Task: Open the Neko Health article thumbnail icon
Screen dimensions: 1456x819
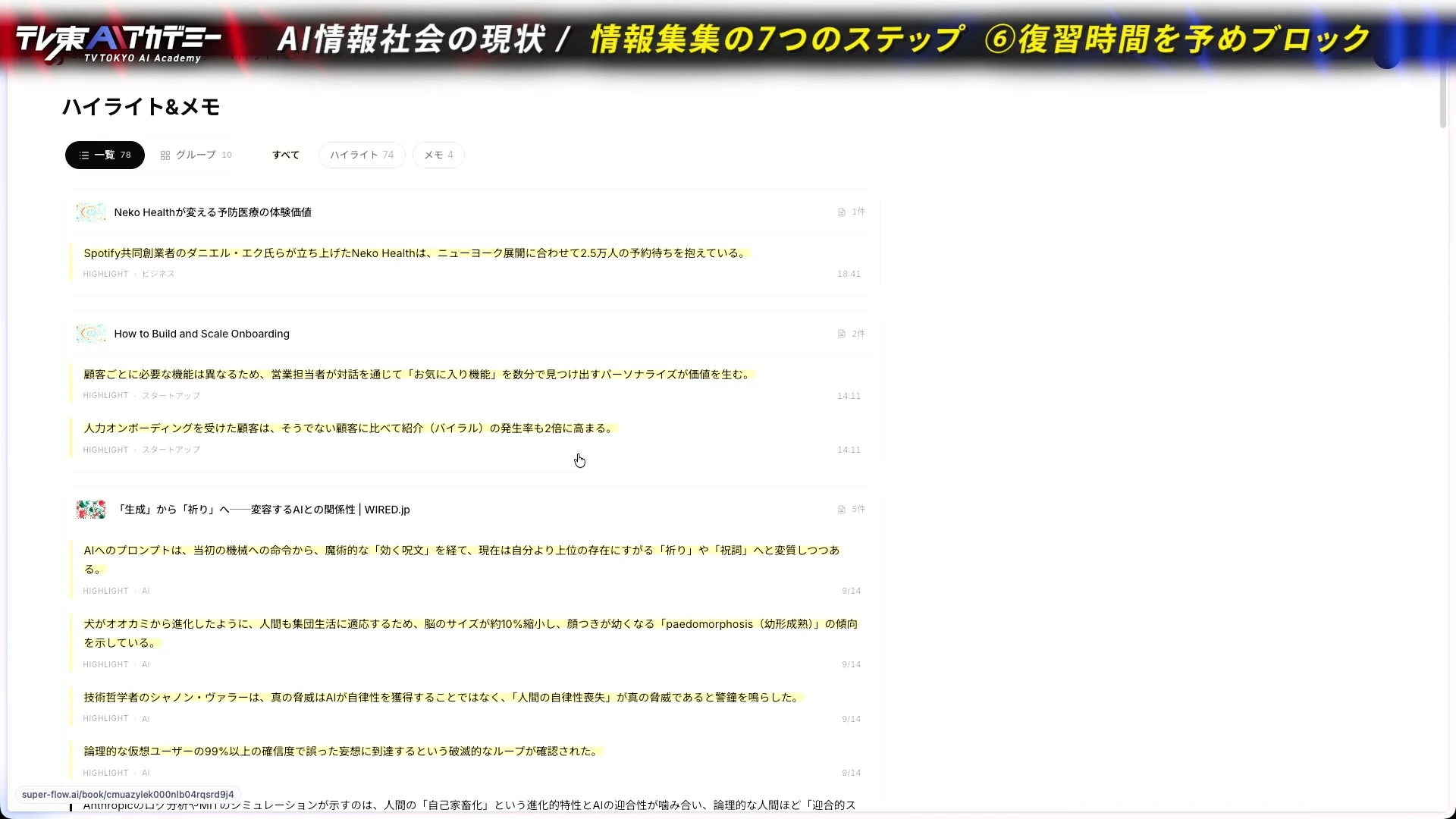Action: [x=91, y=212]
